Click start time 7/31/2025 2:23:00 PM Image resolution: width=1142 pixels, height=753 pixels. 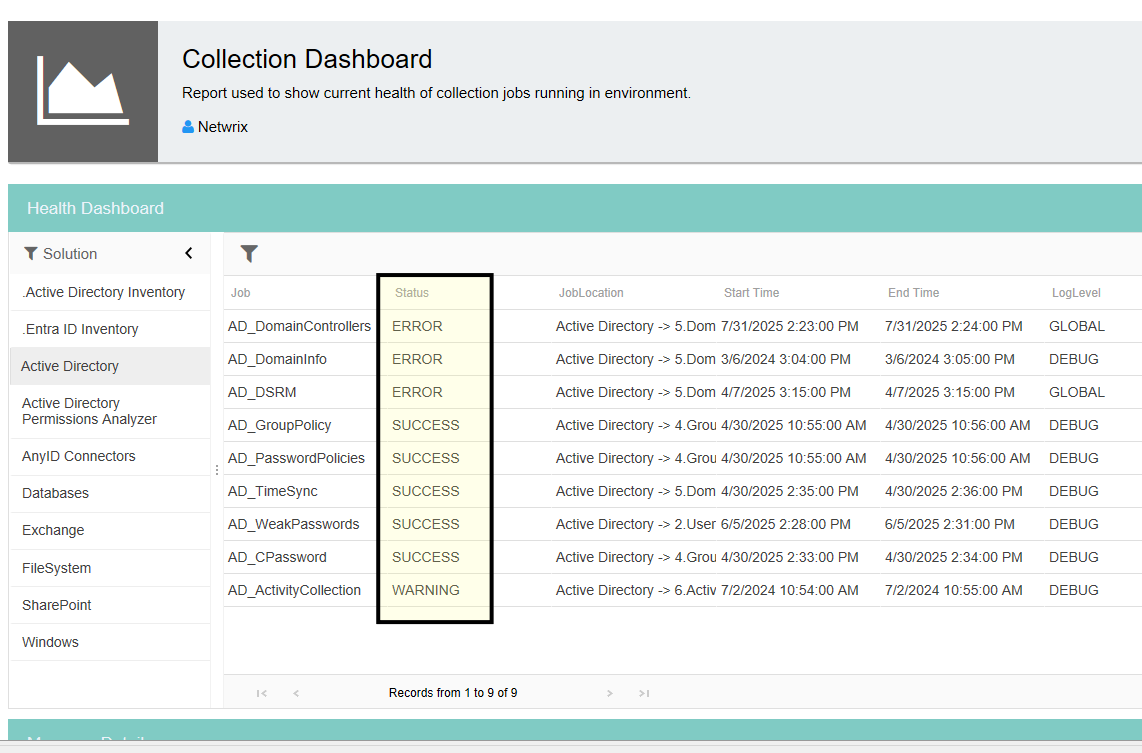(x=789, y=326)
